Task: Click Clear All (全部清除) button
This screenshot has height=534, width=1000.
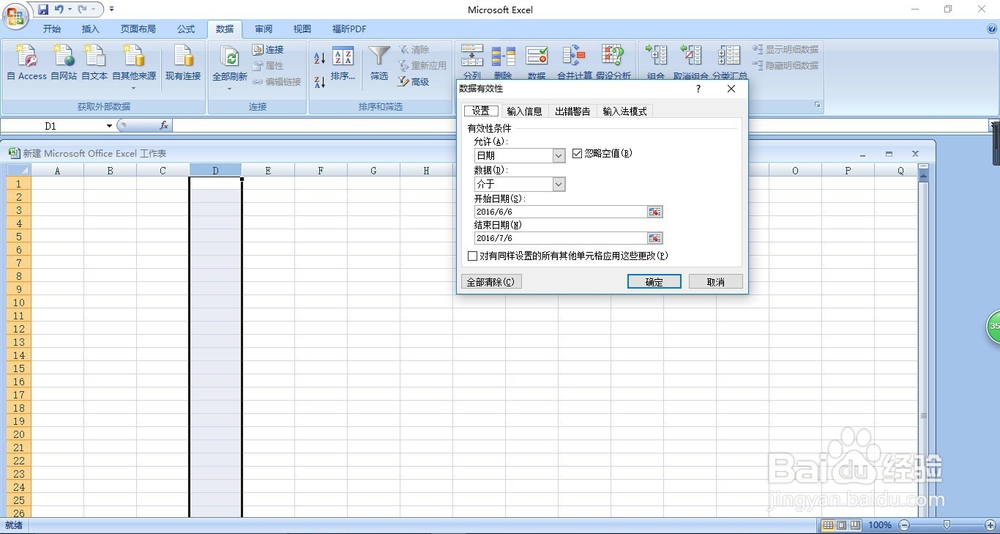Action: pyautogui.click(x=491, y=282)
